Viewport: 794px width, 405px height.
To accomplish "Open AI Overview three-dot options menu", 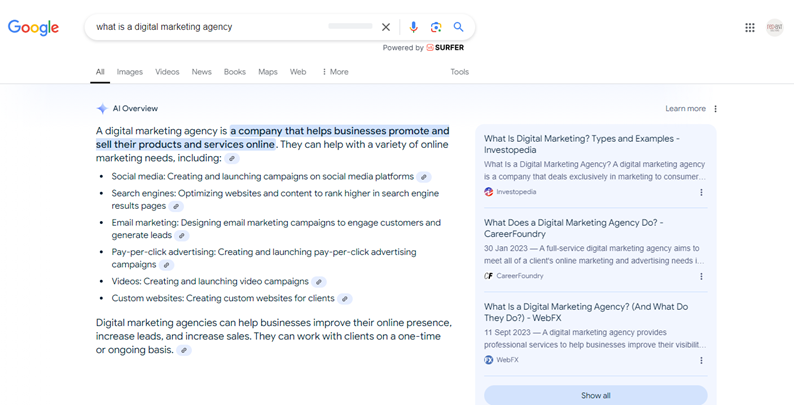I will pyautogui.click(x=716, y=109).
